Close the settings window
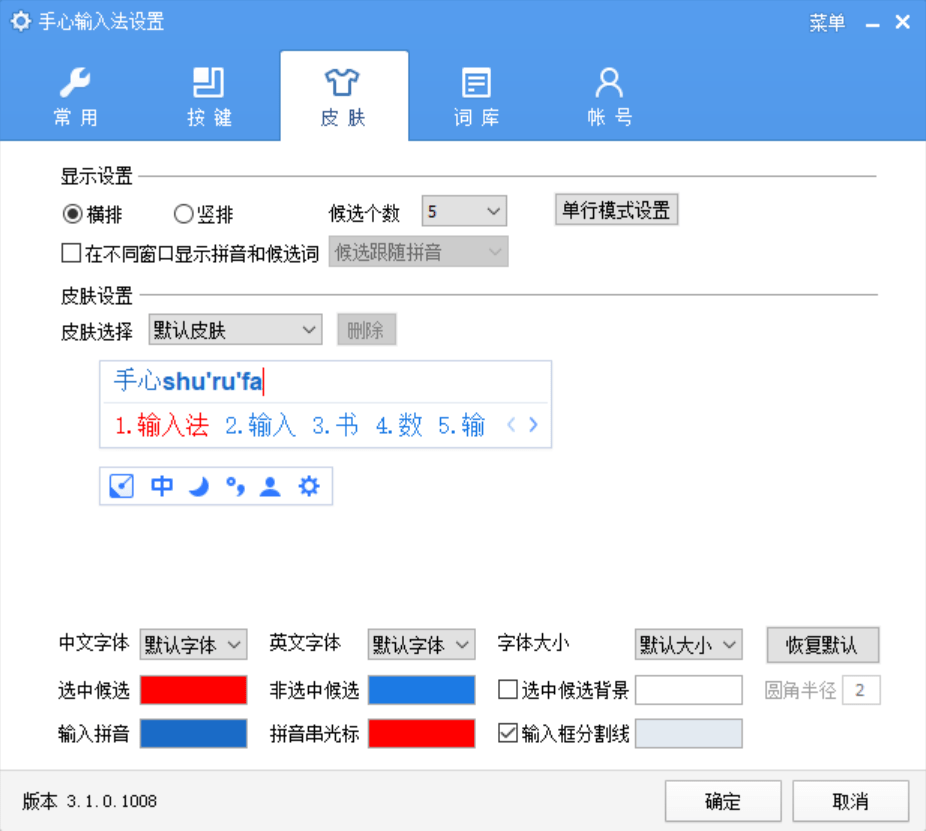This screenshot has width=926, height=831. pyautogui.click(x=902, y=22)
